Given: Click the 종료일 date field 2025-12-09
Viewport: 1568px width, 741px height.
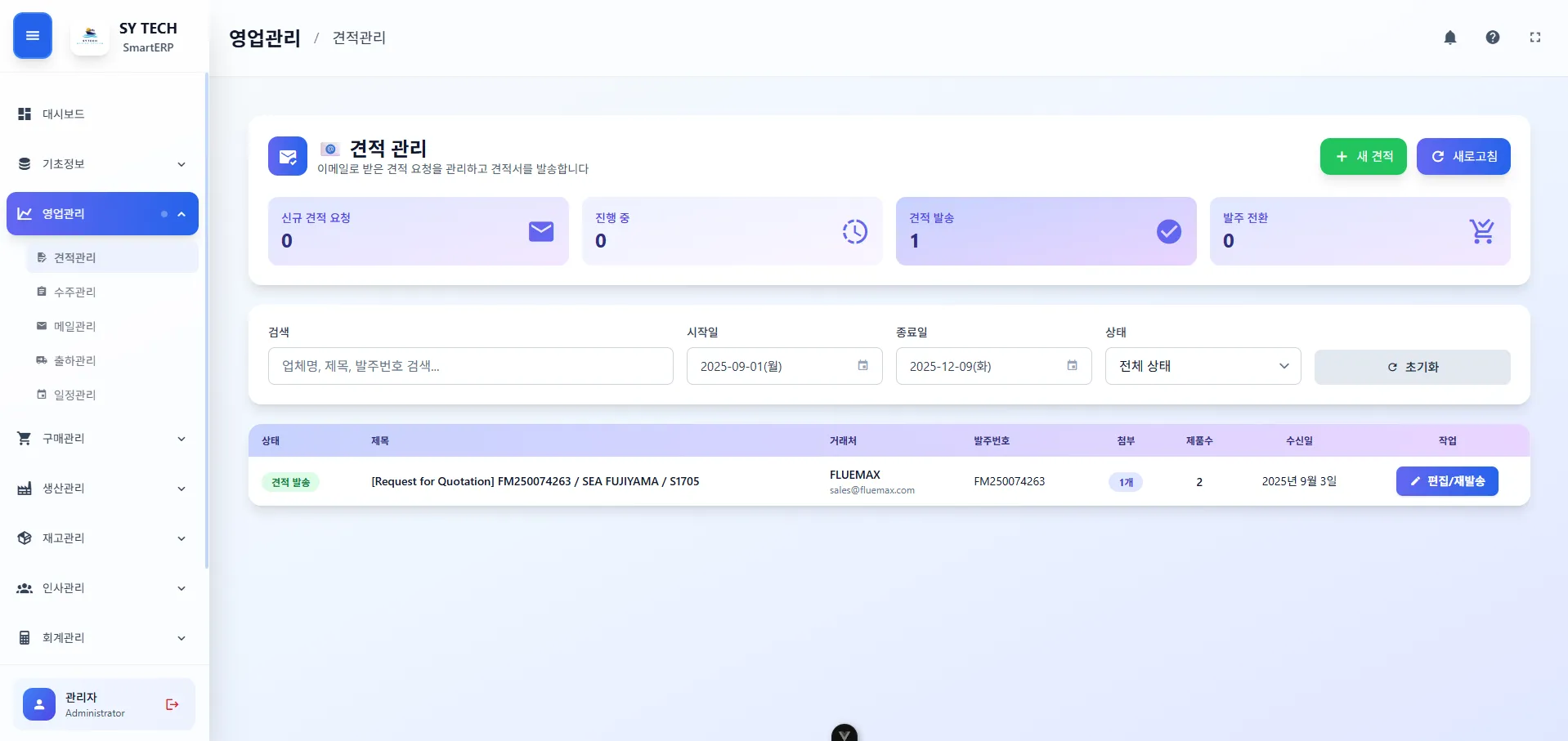Looking at the screenshot, I should point(993,366).
